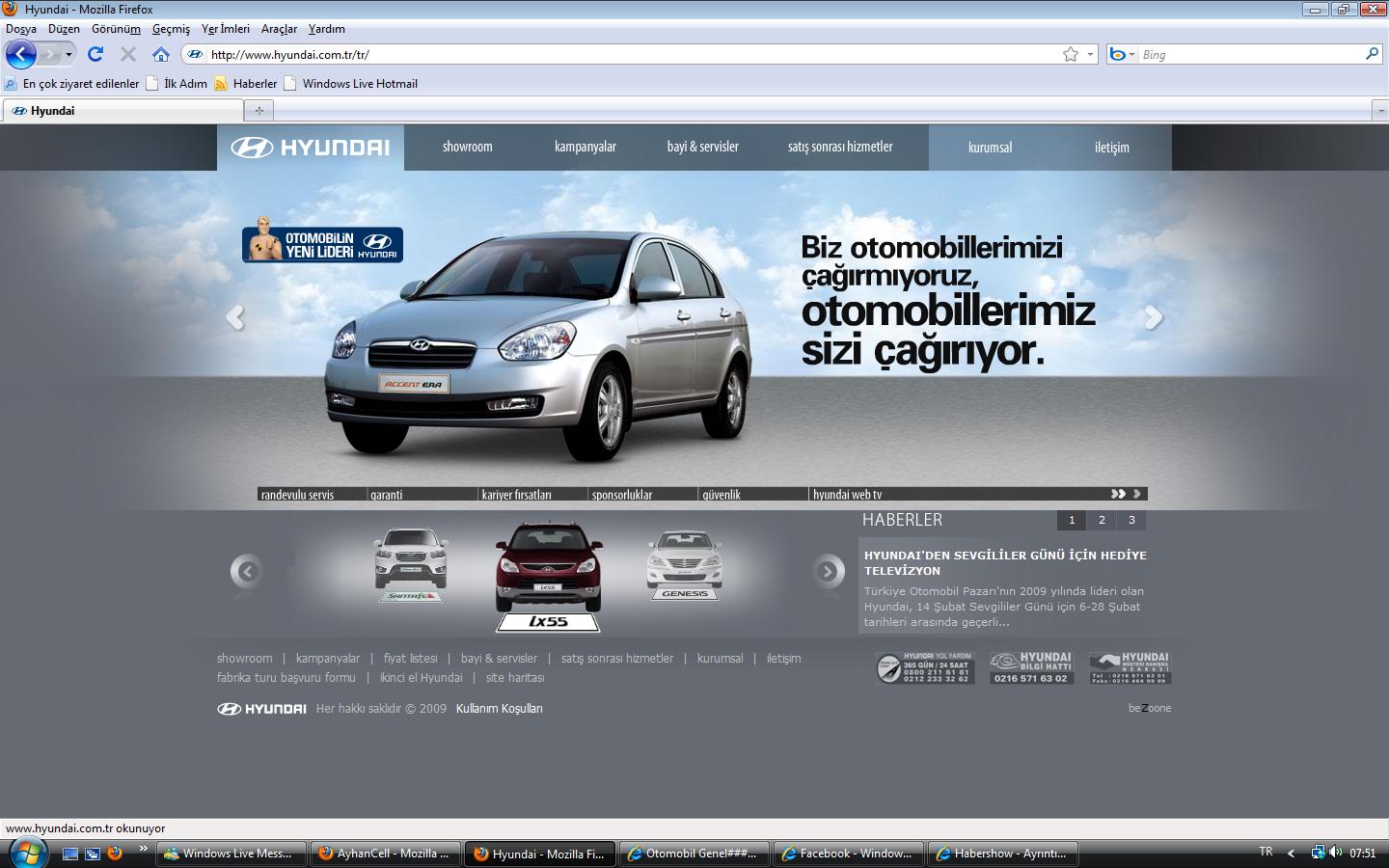Viewport: 1389px width, 868px height.
Task: Show previous hero banner slide
Action: pyautogui.click(x=235, y=316)
